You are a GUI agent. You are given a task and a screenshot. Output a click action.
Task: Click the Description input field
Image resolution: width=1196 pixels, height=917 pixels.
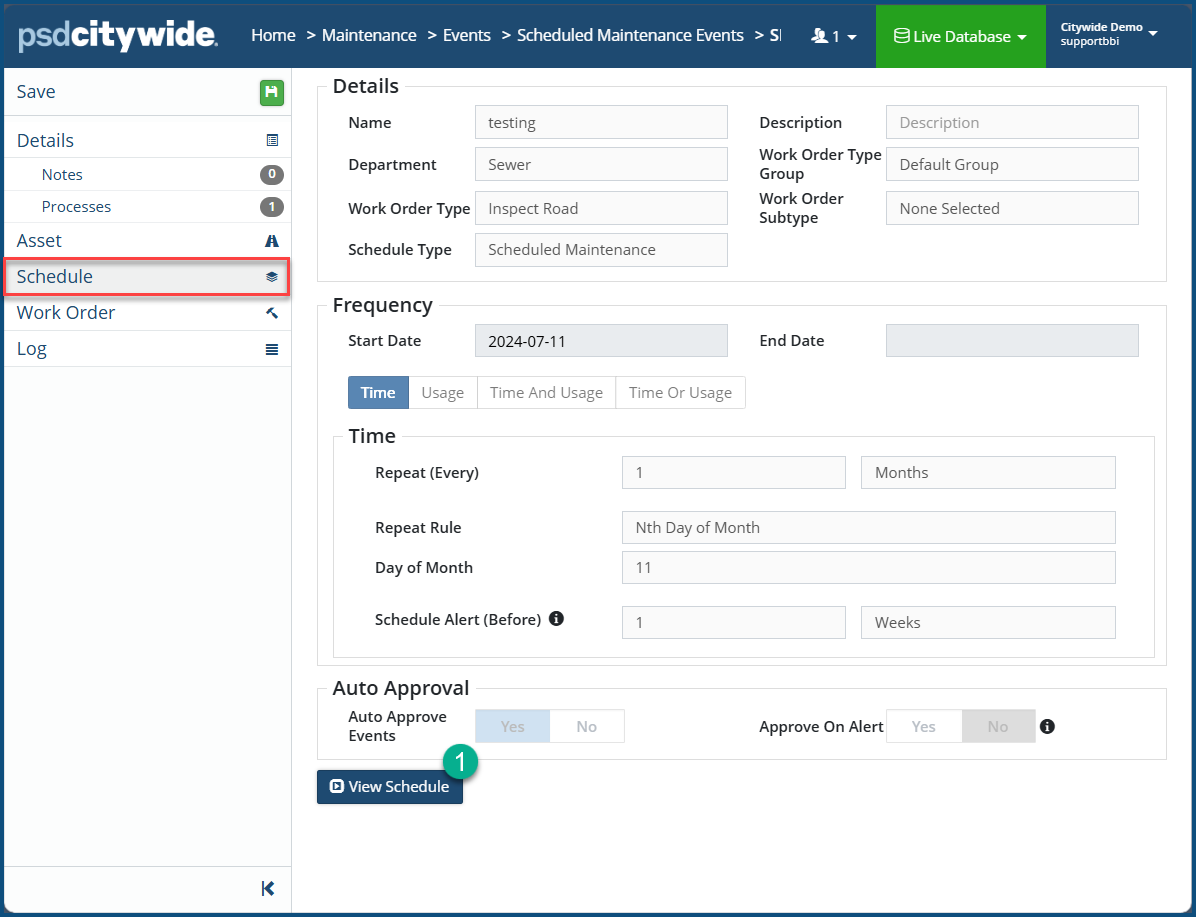[1012, 122]
